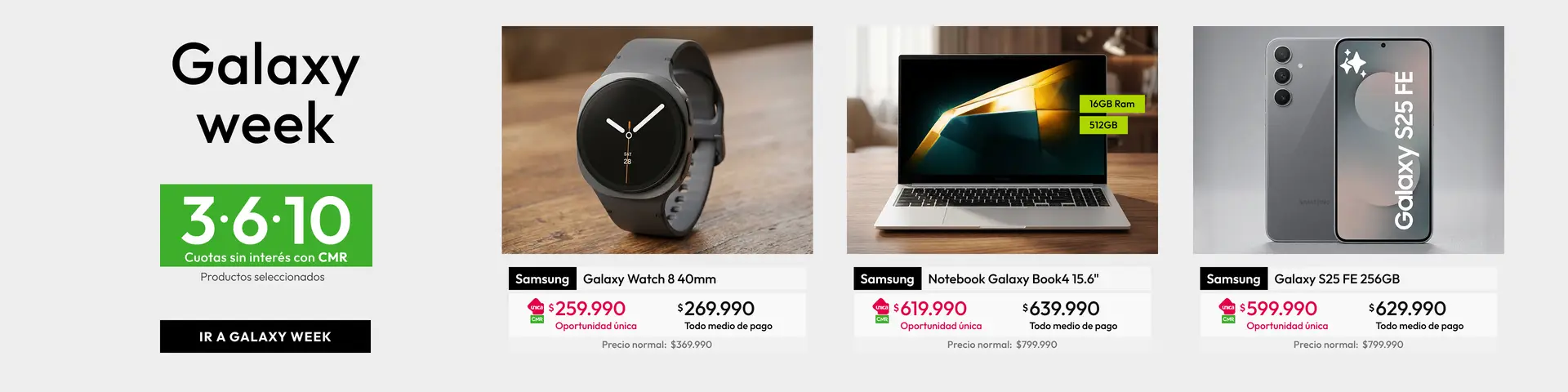1568x392 pixels.
Task: Select the Samsung label on Galaxy Watch card
Action: click(542, 278)
